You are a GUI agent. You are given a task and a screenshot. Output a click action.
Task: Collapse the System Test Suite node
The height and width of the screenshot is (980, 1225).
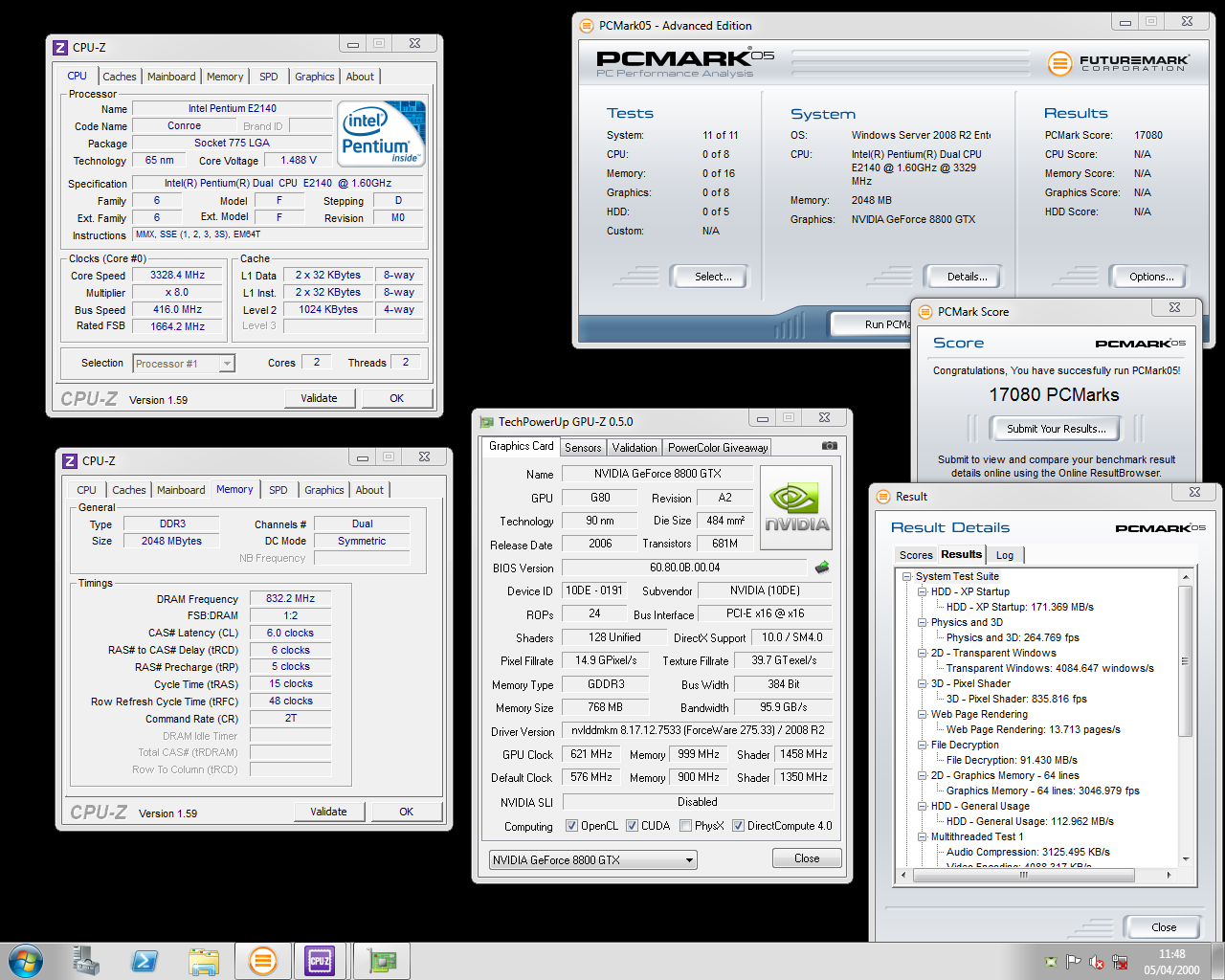pyautogui.click(x=906, y=576)
